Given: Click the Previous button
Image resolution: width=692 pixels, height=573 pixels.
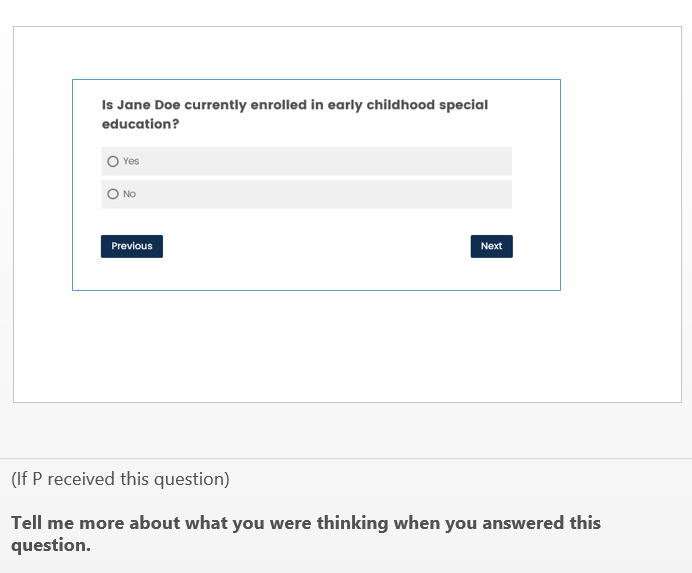Looking at the screenshot, I should pyautogui.click(x=132, y=246).
